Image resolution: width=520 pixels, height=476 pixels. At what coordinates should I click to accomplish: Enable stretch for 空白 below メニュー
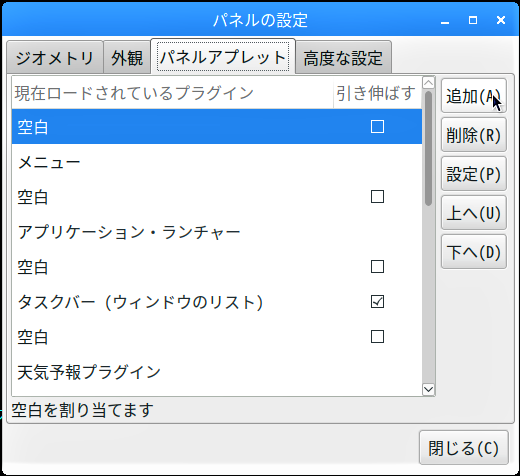click(x=377, y=197)
